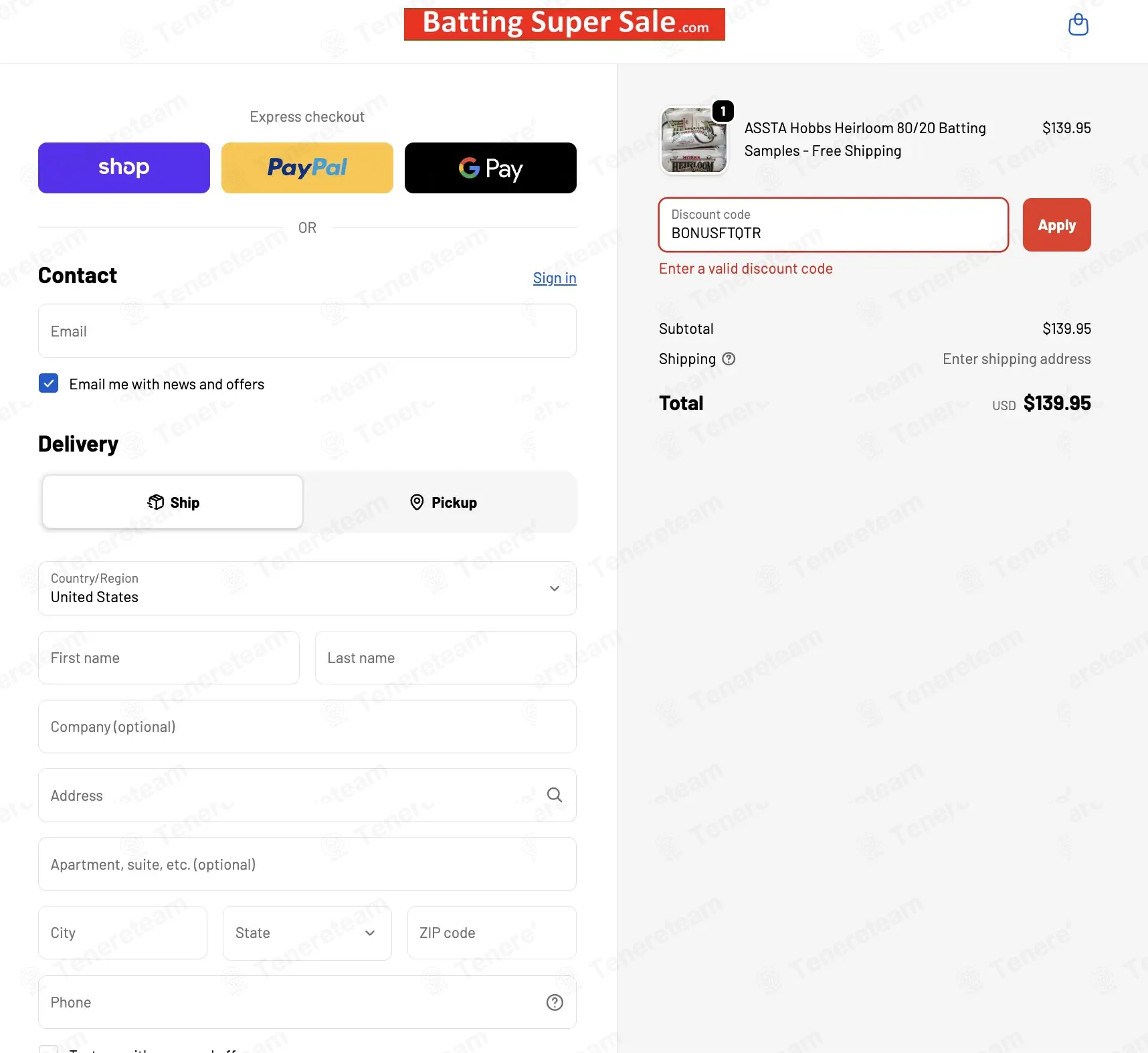Screen dimensions: 1148x1053
Task: Click the Shipping info question mark icon
Action: coord(729,359)
